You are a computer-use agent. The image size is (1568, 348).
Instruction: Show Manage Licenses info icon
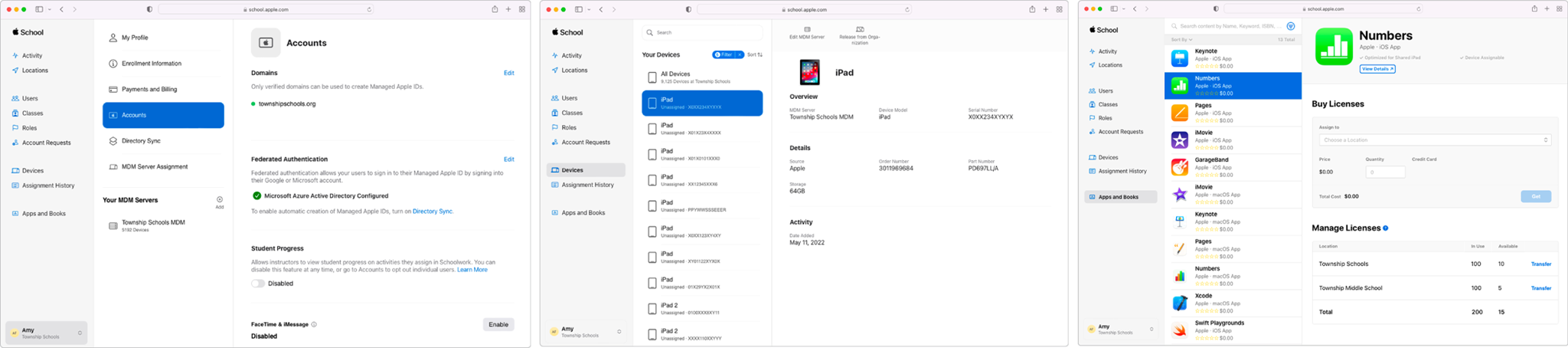[x=1386, y=228]
